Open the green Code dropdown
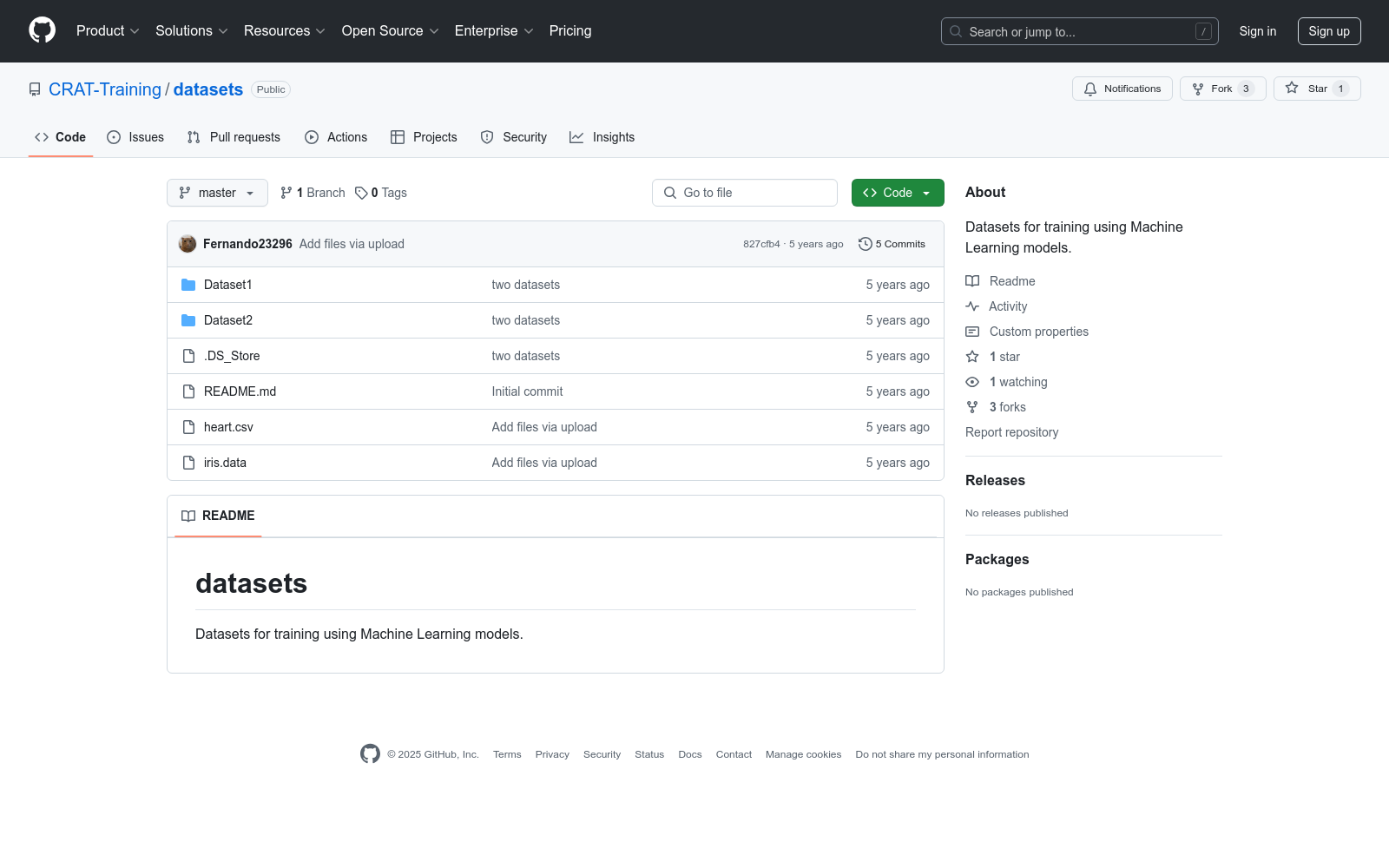 (x=898, y=193)
